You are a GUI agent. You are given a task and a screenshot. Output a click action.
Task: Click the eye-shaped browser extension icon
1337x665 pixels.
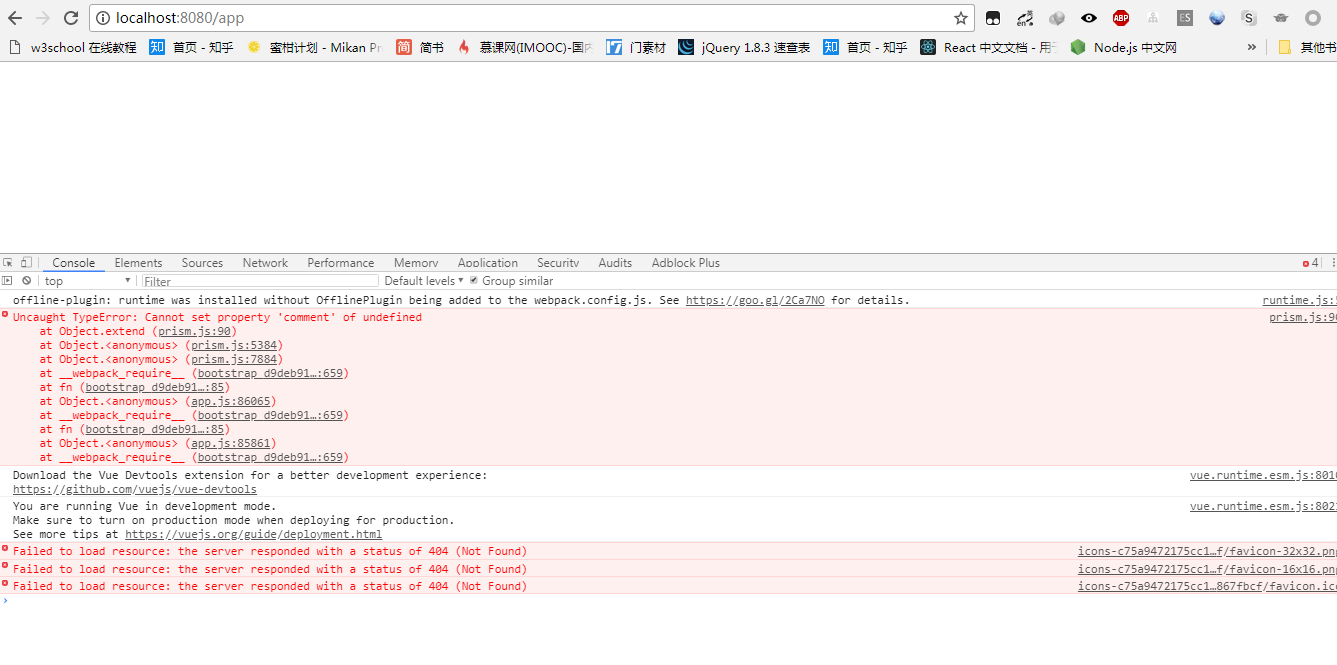coord(1089,17)
